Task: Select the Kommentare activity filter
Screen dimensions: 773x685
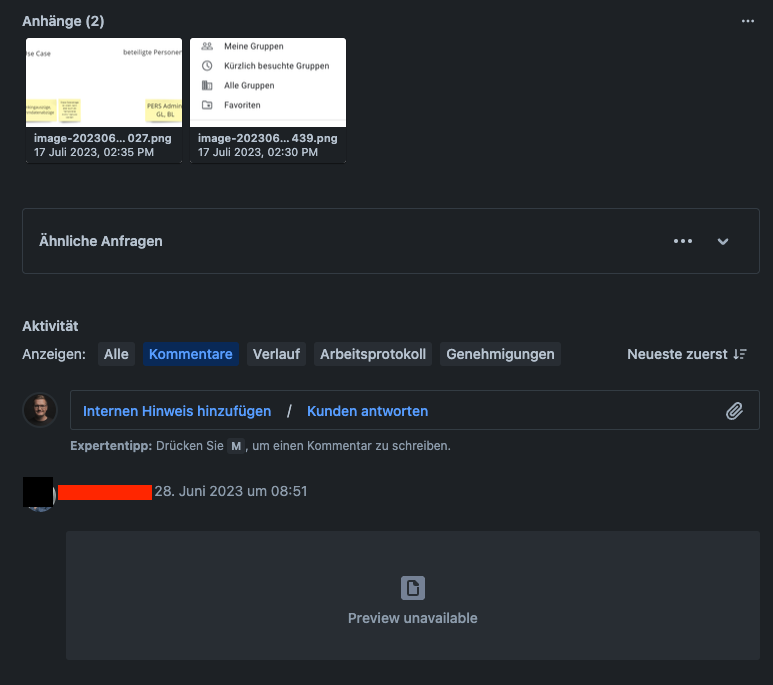Action: 191,354
